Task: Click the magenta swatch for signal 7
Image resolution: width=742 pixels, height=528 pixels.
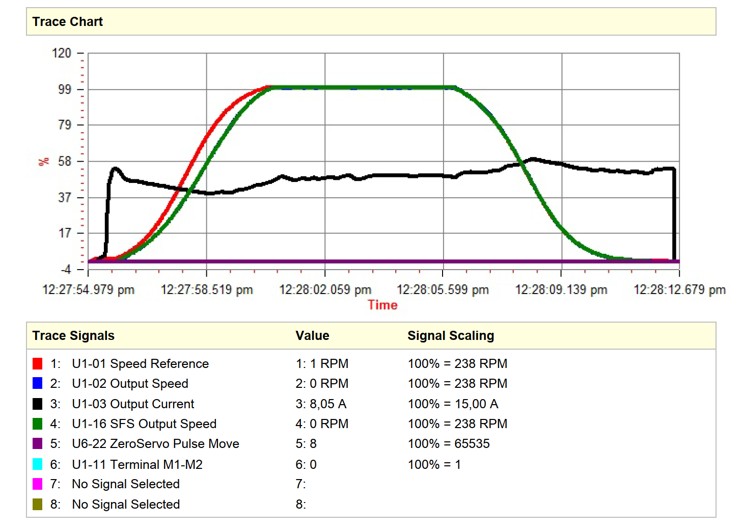Action: tap(38, 484)
